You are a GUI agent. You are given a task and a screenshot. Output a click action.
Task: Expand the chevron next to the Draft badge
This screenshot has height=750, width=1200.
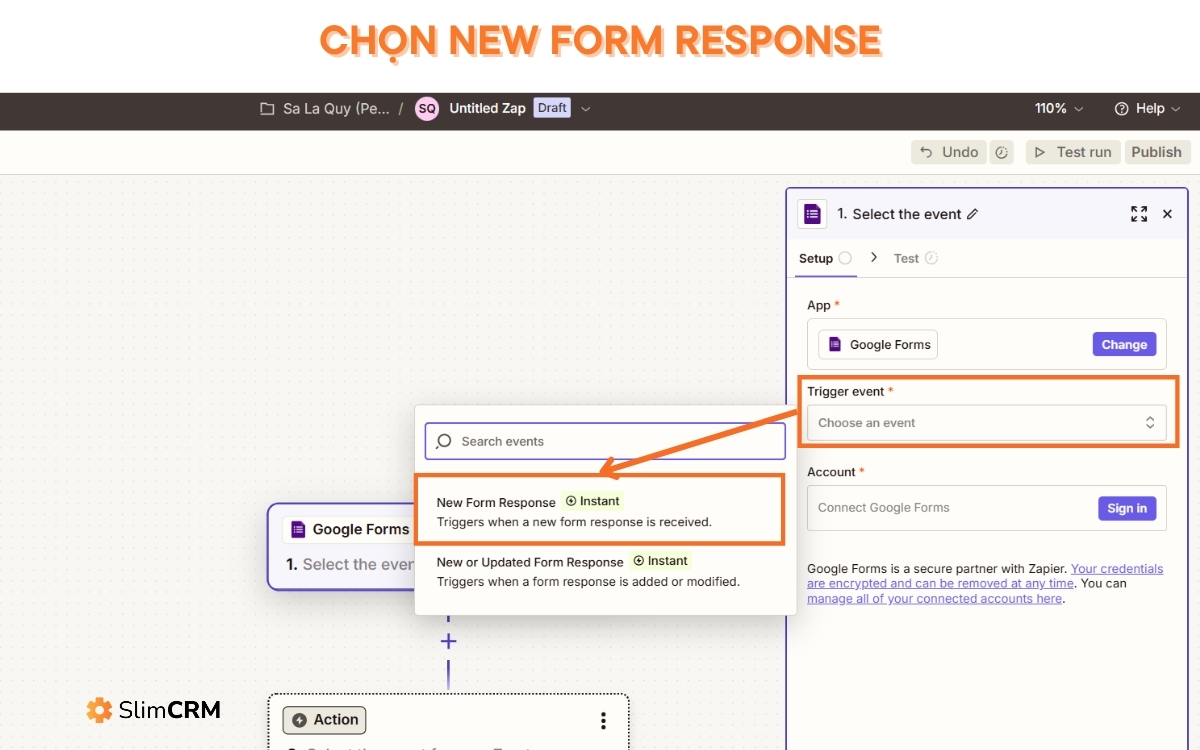[x=586, y=108]
